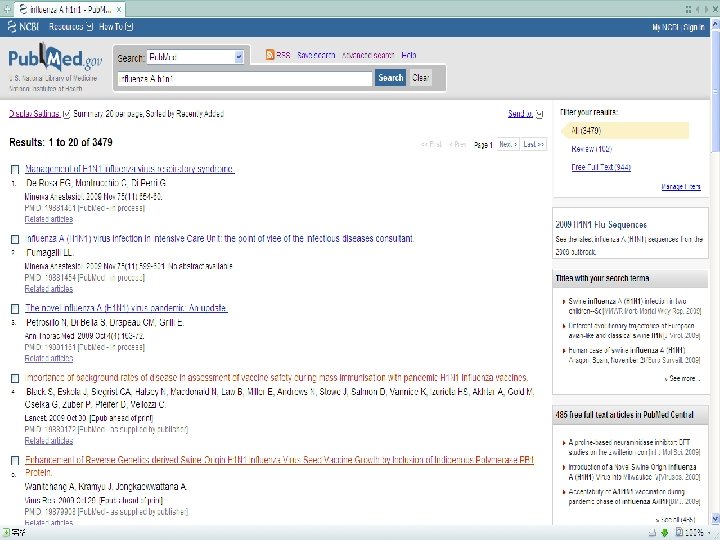Click the vertical scrollbar thumb

715,90
